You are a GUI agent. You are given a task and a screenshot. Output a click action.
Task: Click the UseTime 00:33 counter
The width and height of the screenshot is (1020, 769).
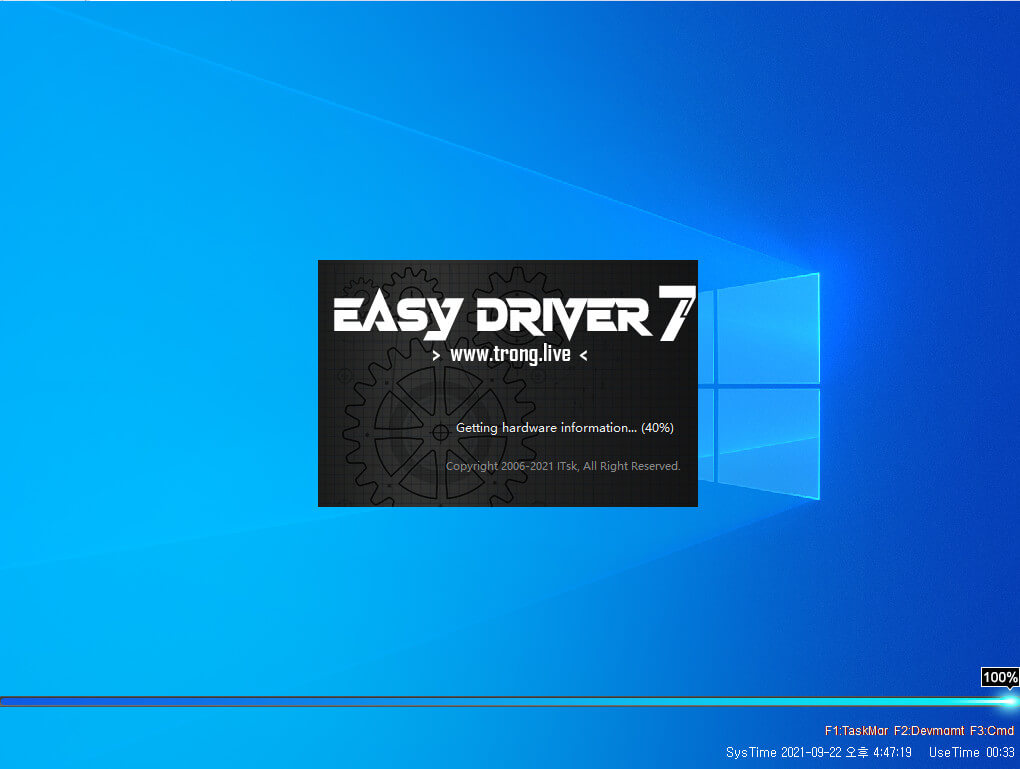[972, 752]
